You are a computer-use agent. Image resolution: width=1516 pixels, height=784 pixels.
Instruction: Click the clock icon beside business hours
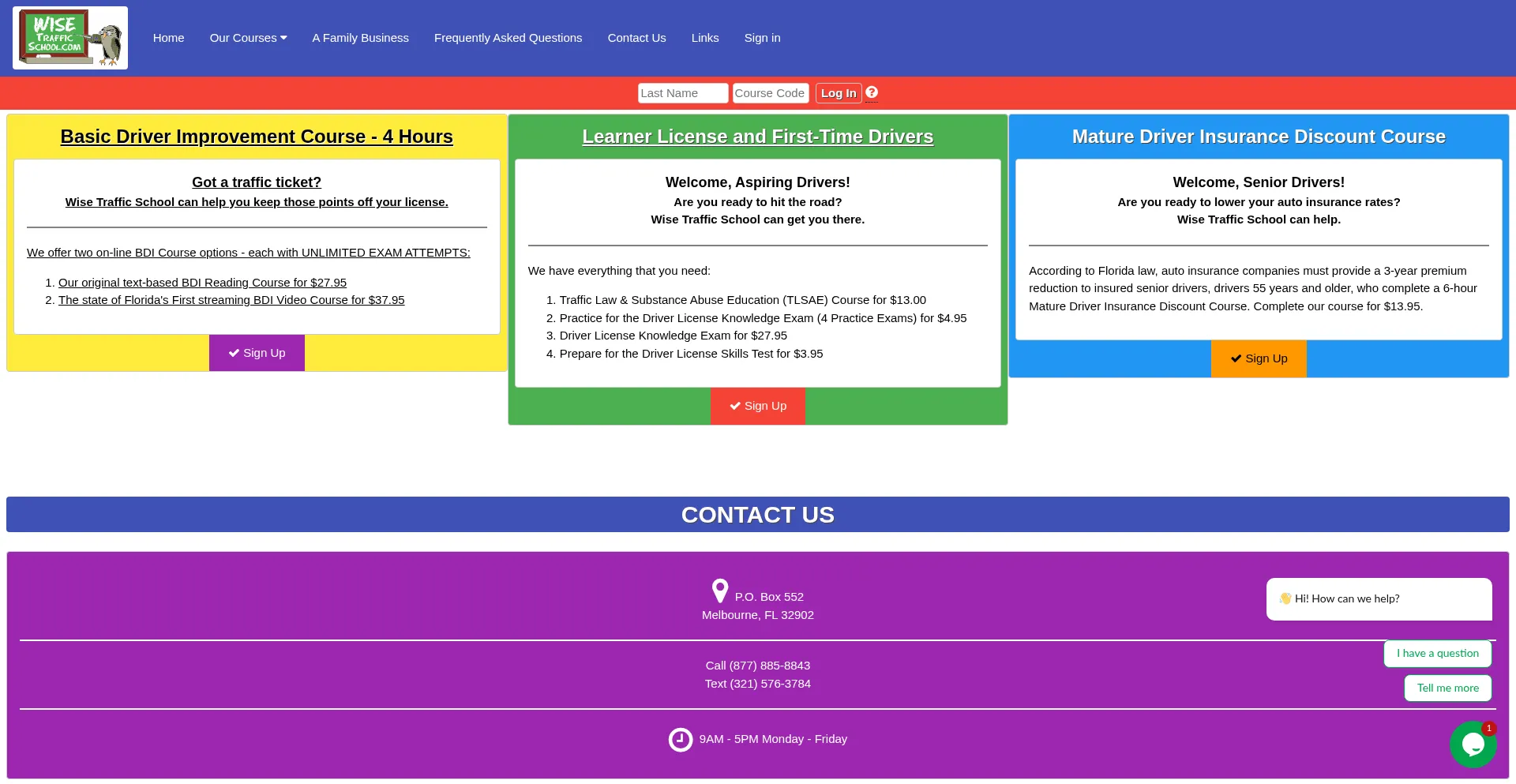pos(681,740)
